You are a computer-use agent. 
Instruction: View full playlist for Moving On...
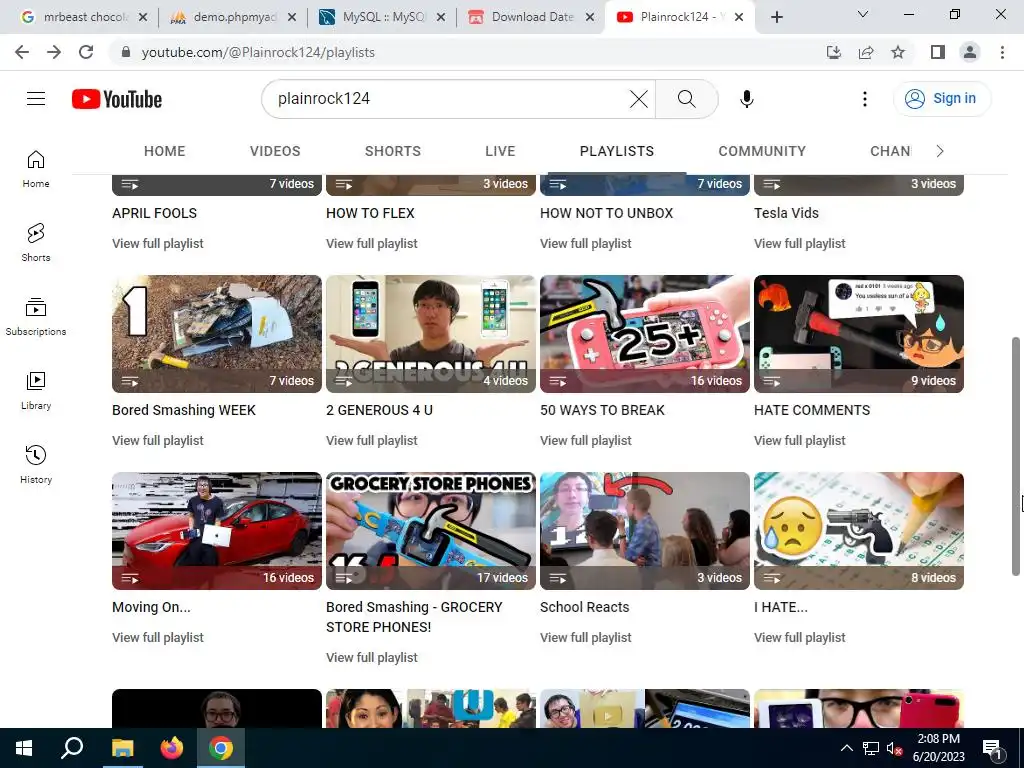pos(157,637)
